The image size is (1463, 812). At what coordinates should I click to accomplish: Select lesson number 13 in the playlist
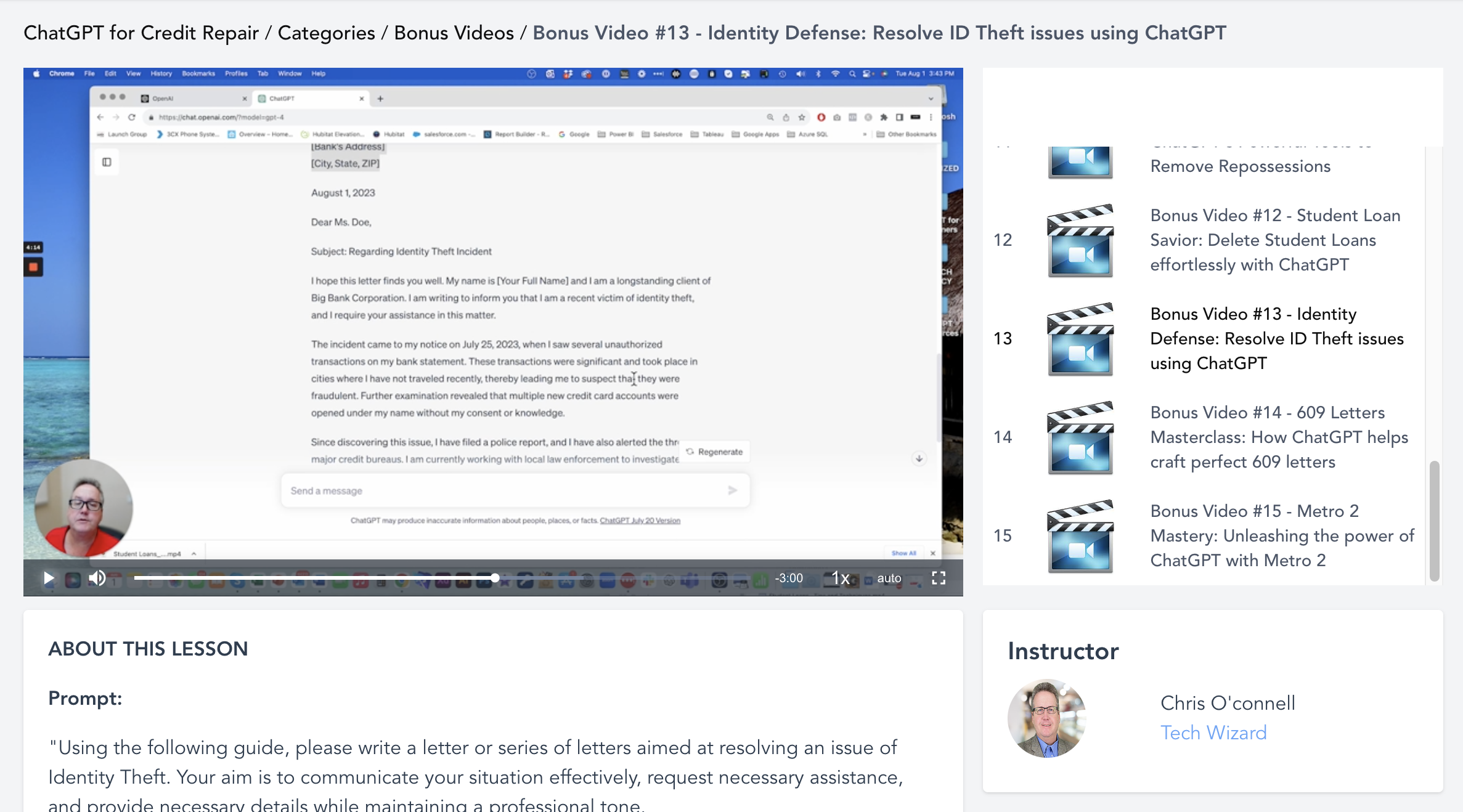click(1003, 338)
